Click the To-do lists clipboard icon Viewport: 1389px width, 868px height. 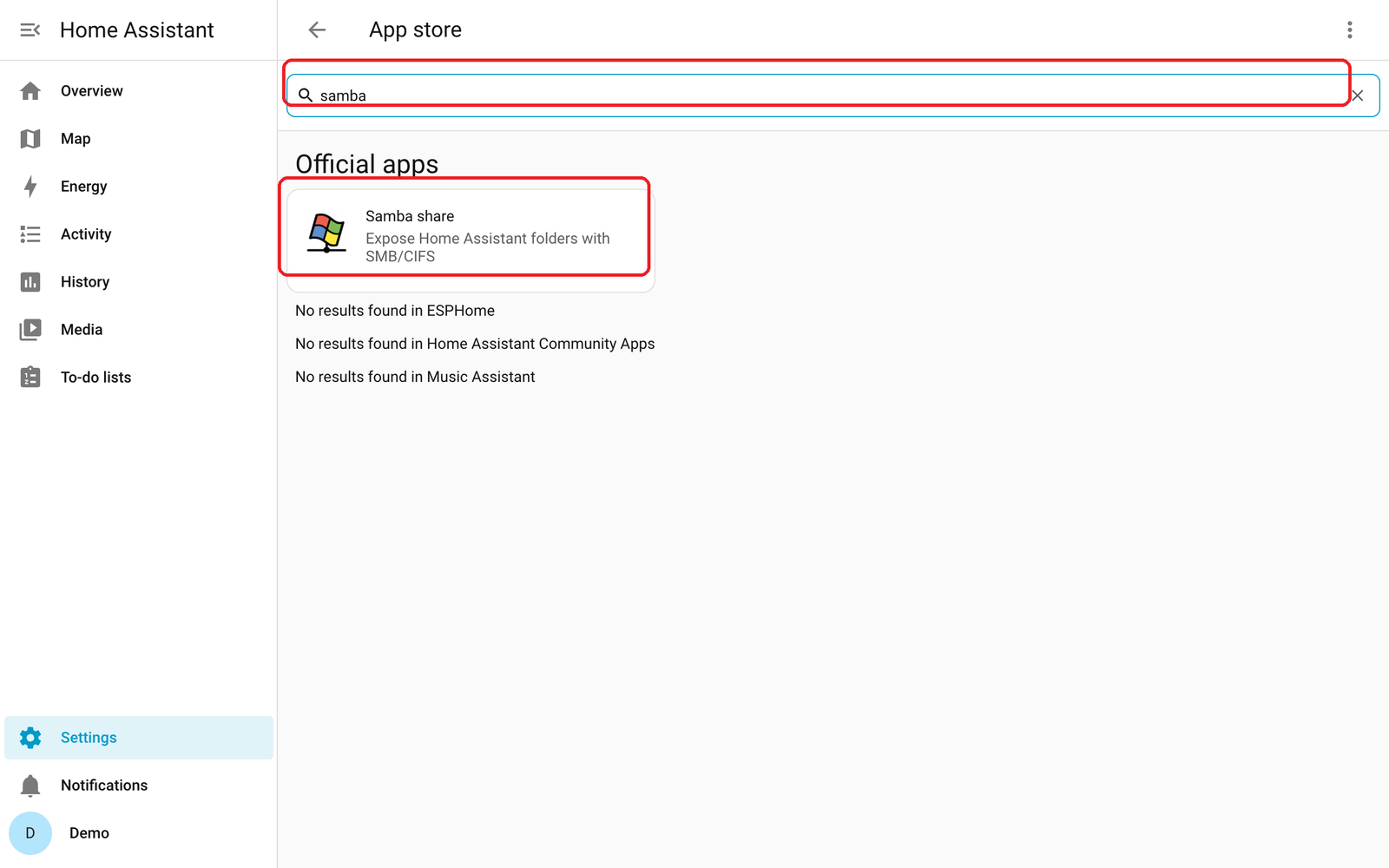click(30, 377)
